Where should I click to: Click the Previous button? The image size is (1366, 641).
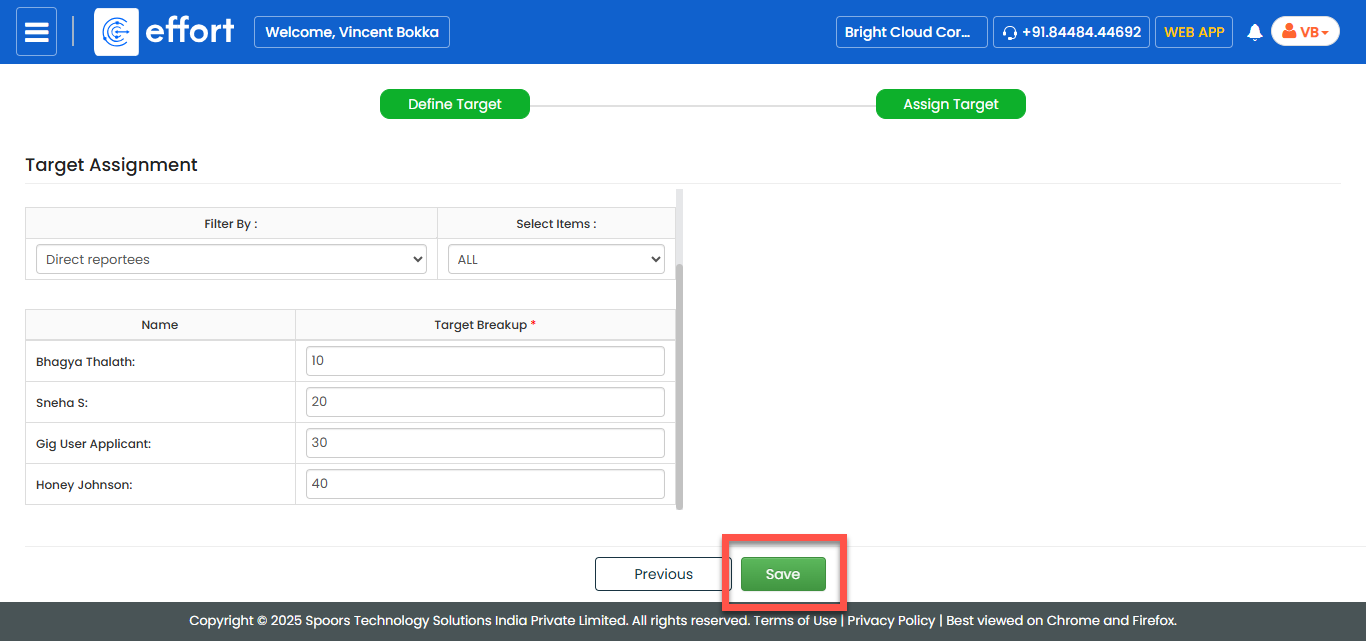click(x=663, y=574)
